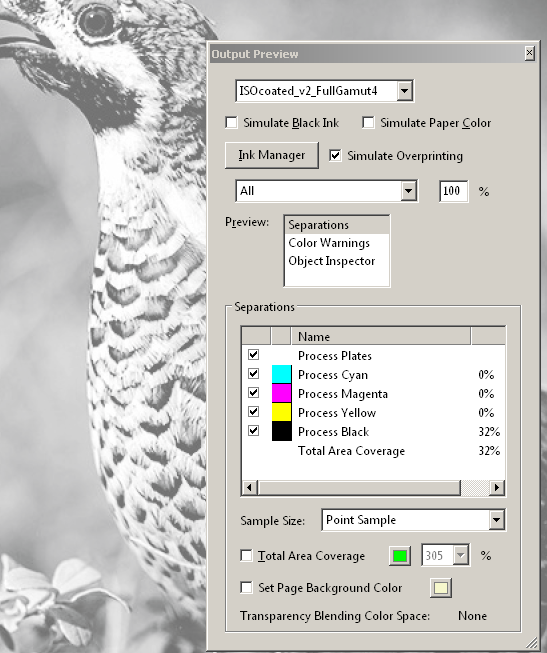This screenshot has height=653, width=547.
Task: Open the 305 percent coverage limit dropdown
Action: [460, 555]
